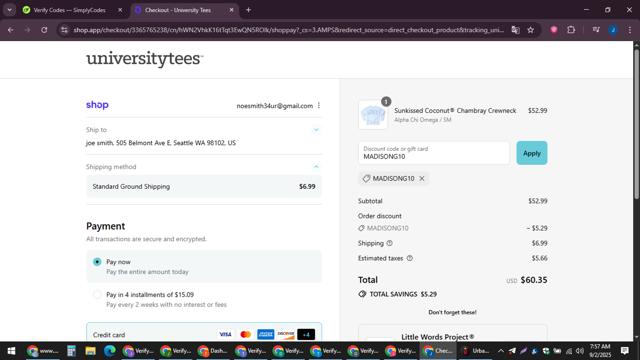Remove the MADISONG10 discount tag
This screenshot has width=640, height=360.
pos(422,178)
